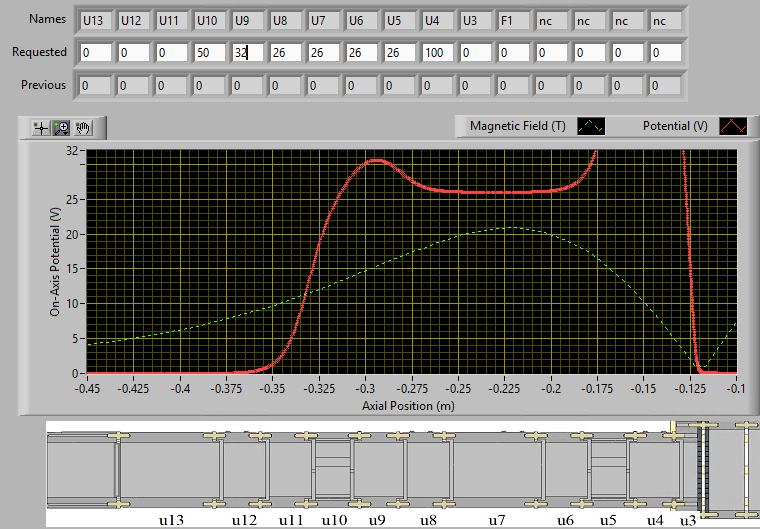
Task: Click the U3 requested value field
Action: pos(475,53)
